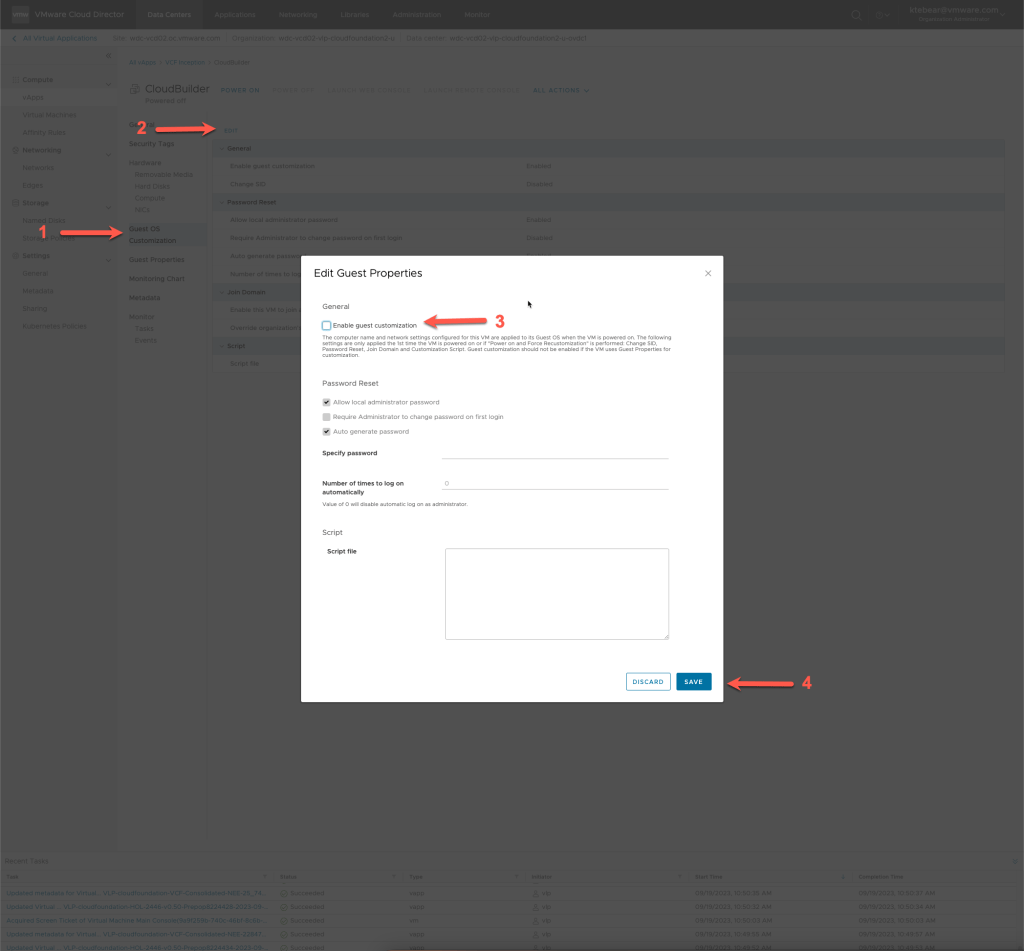Open the Data Centers menu
Image resolution: width=1024 pixels, height=951 pixels.
pos(169,14)
